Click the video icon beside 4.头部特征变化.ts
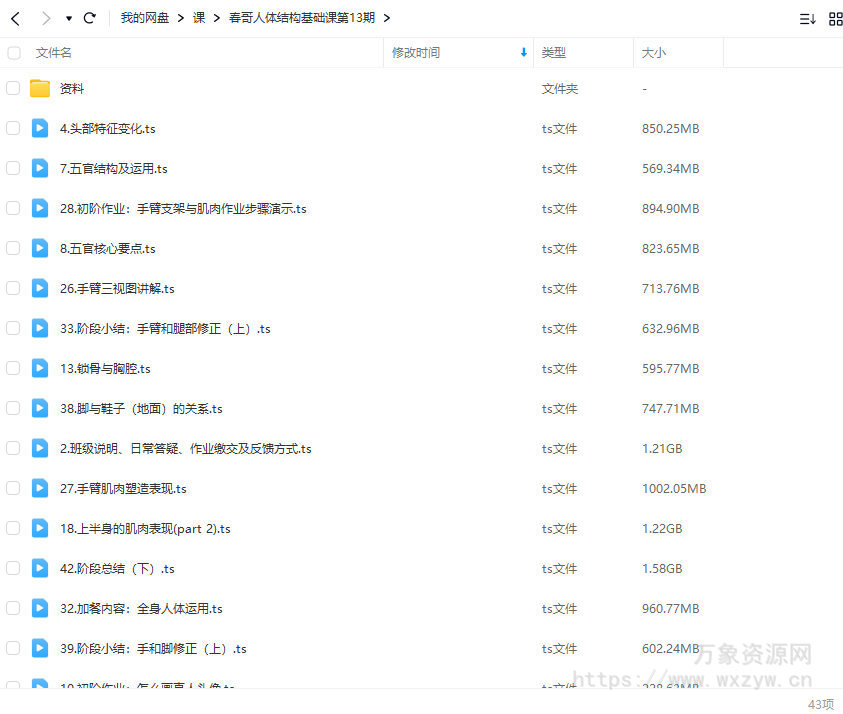Image resolution: width=843 pixels, height=714 pixels. pyautogui.click(x=39, y=128)
